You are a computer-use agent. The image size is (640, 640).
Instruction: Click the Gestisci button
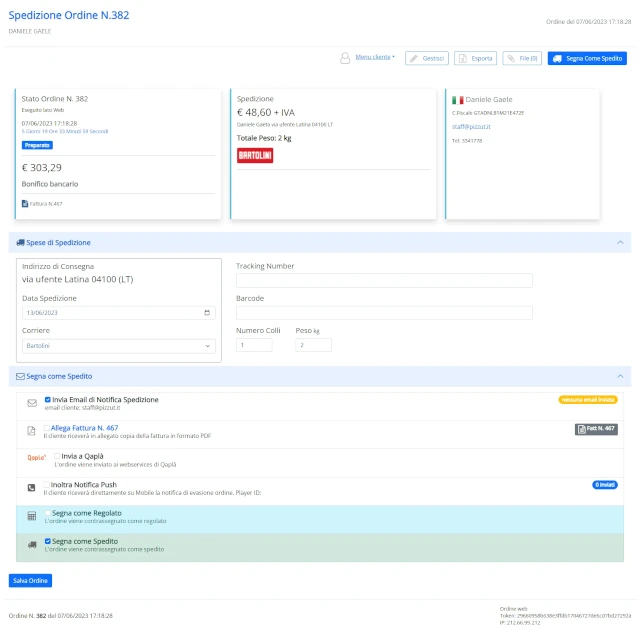[x=427, y=58]
